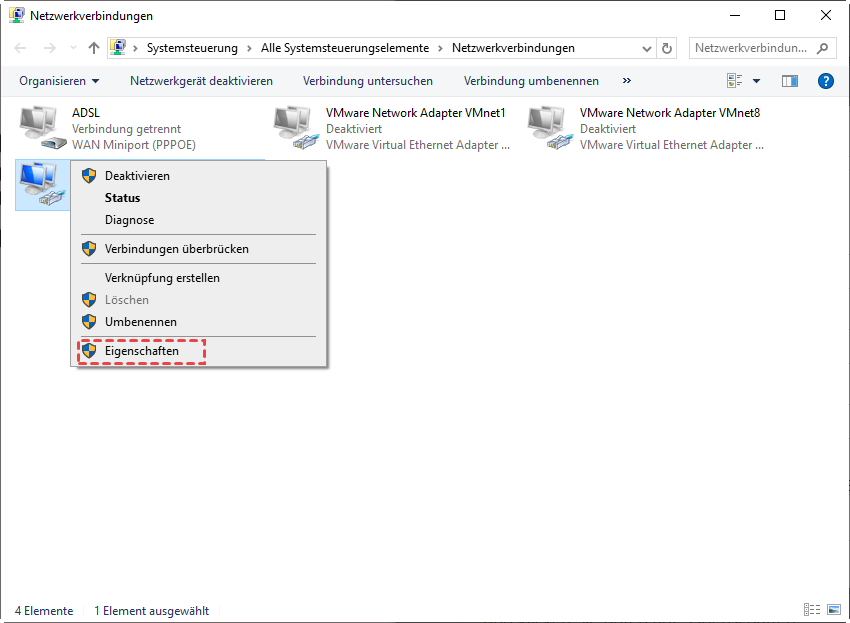850x623 pixels.
Task: Click the change view icon
Action: pos(735,81)
